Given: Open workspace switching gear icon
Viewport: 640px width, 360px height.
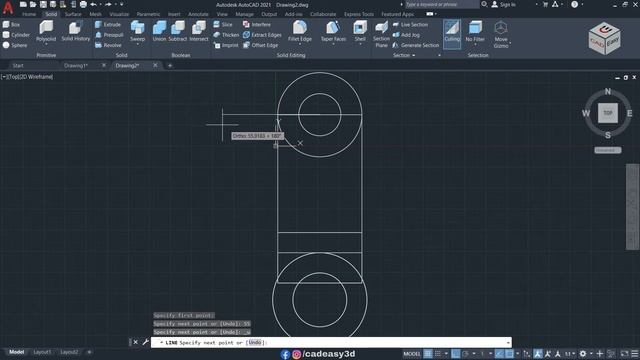Looking at the screenshot, I should click(583, 353).
